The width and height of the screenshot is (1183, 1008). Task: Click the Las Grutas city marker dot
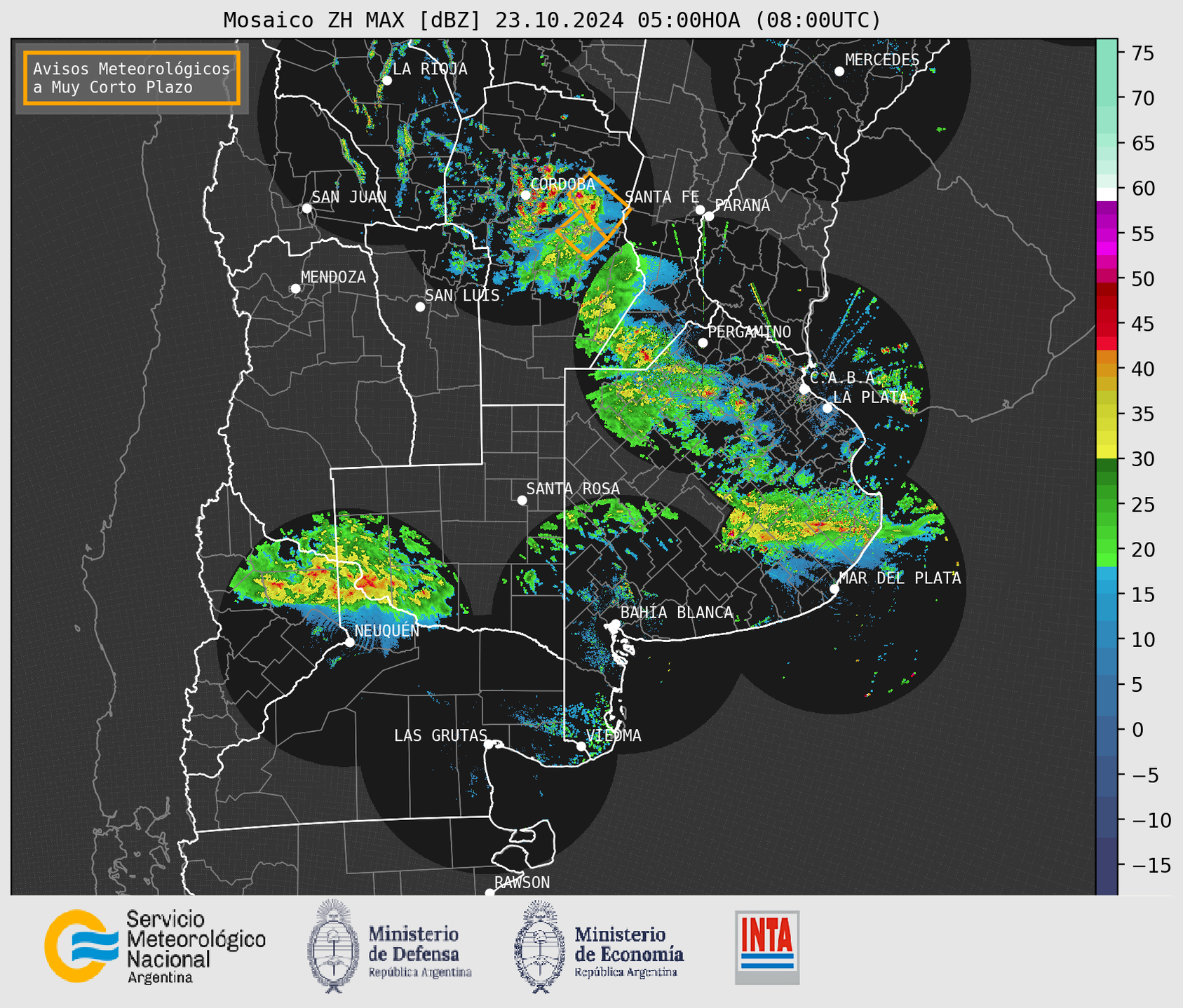(489, 744)
